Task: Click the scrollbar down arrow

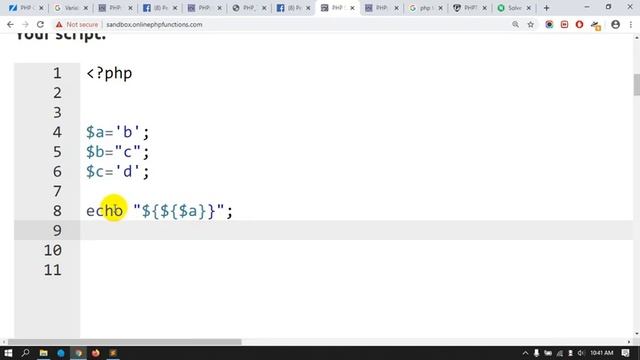Action: click(x=636, y=334)
